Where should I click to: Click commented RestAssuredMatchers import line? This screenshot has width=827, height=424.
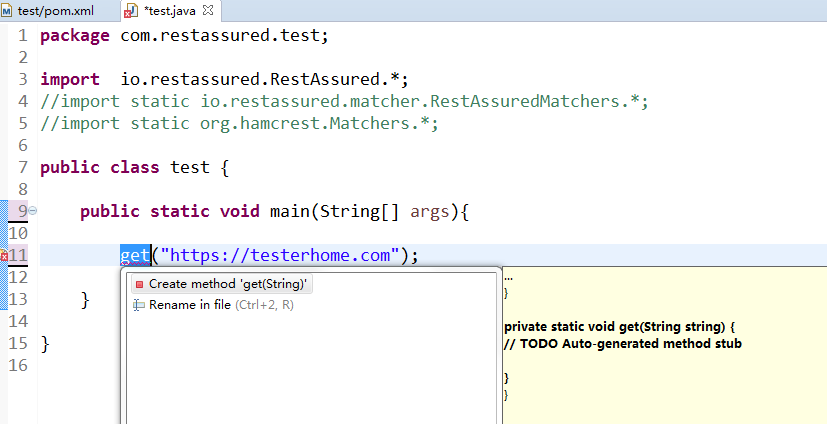click(x=344, y=101)
